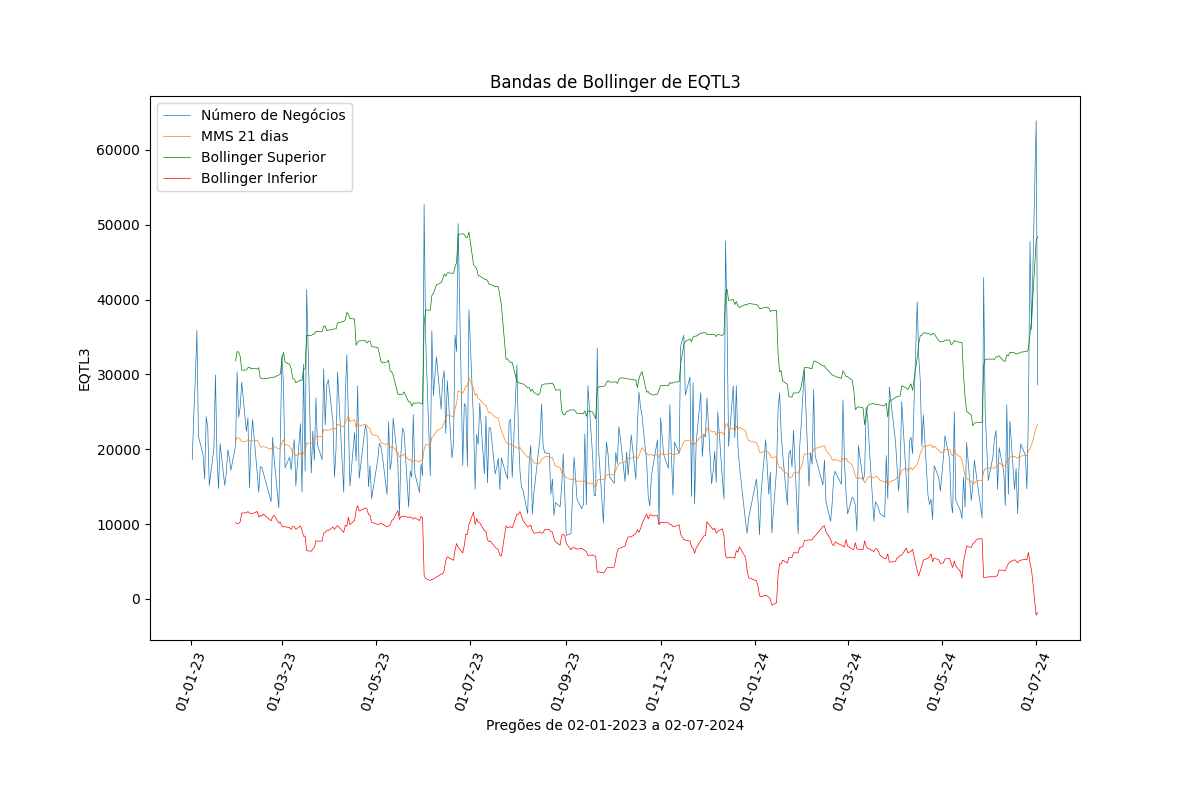The width and height of the screenshot is (1200, 800).
Task: Click the chart title "Bandas de Bollinger de EQTL3"
Action: [x=615, y=82]
